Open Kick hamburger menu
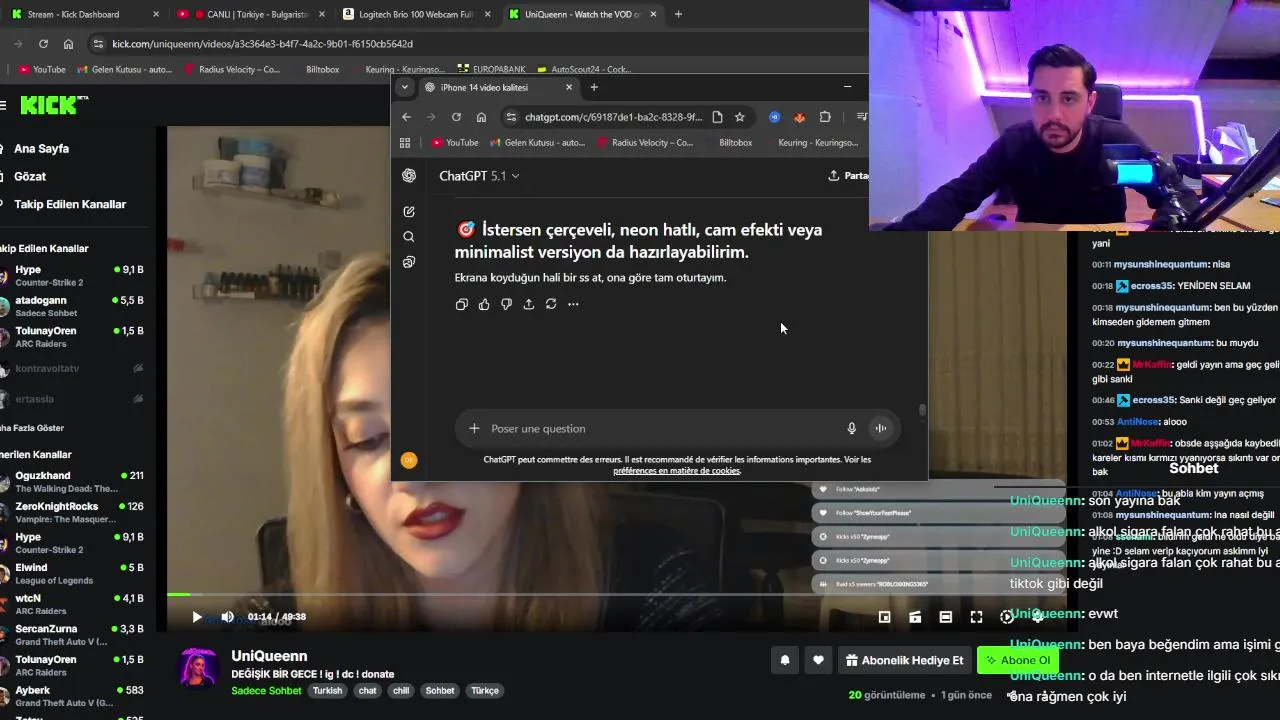1280x720 pixels. 3,105
